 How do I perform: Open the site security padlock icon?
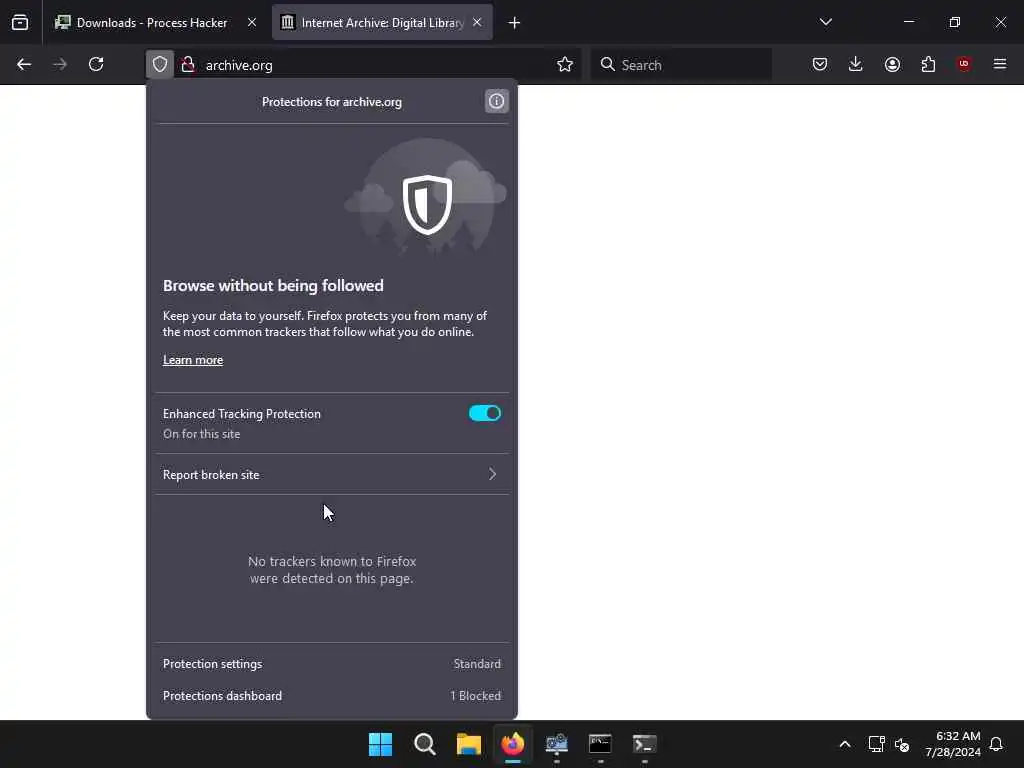pos(188,65)
